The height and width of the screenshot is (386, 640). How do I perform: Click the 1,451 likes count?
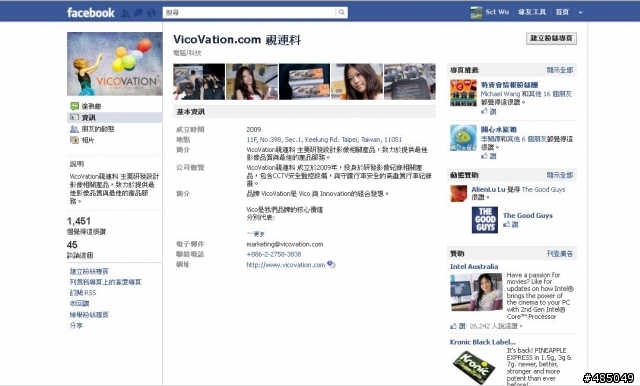coord(79,221)
